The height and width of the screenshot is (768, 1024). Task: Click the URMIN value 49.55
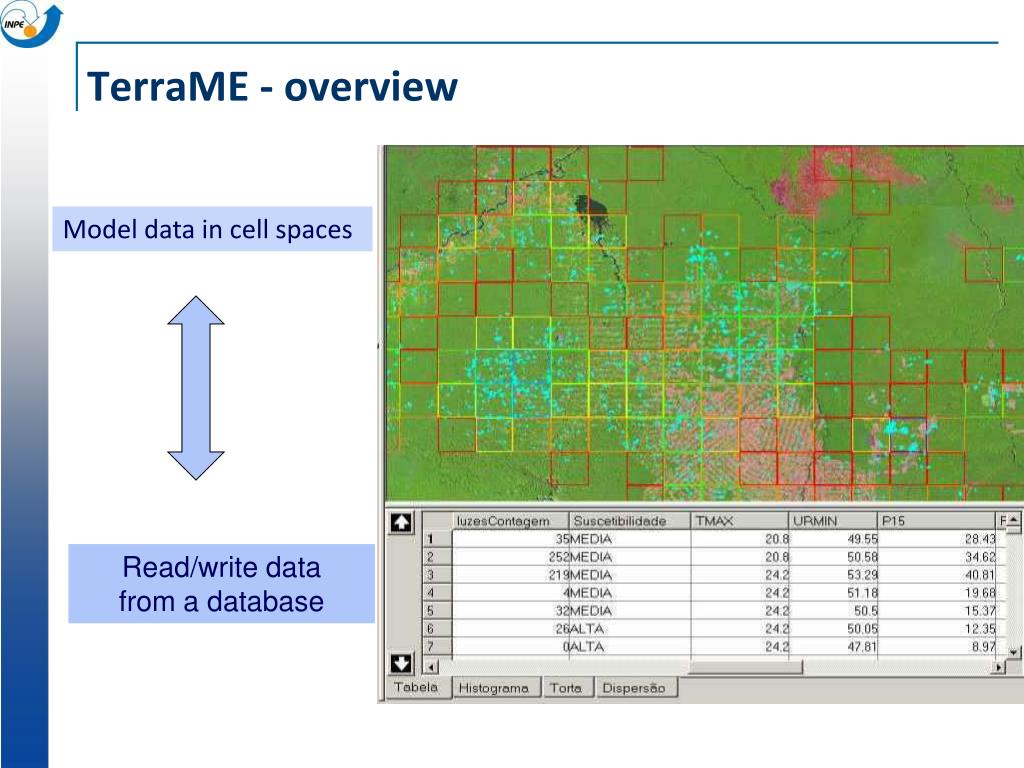point(862,539)
